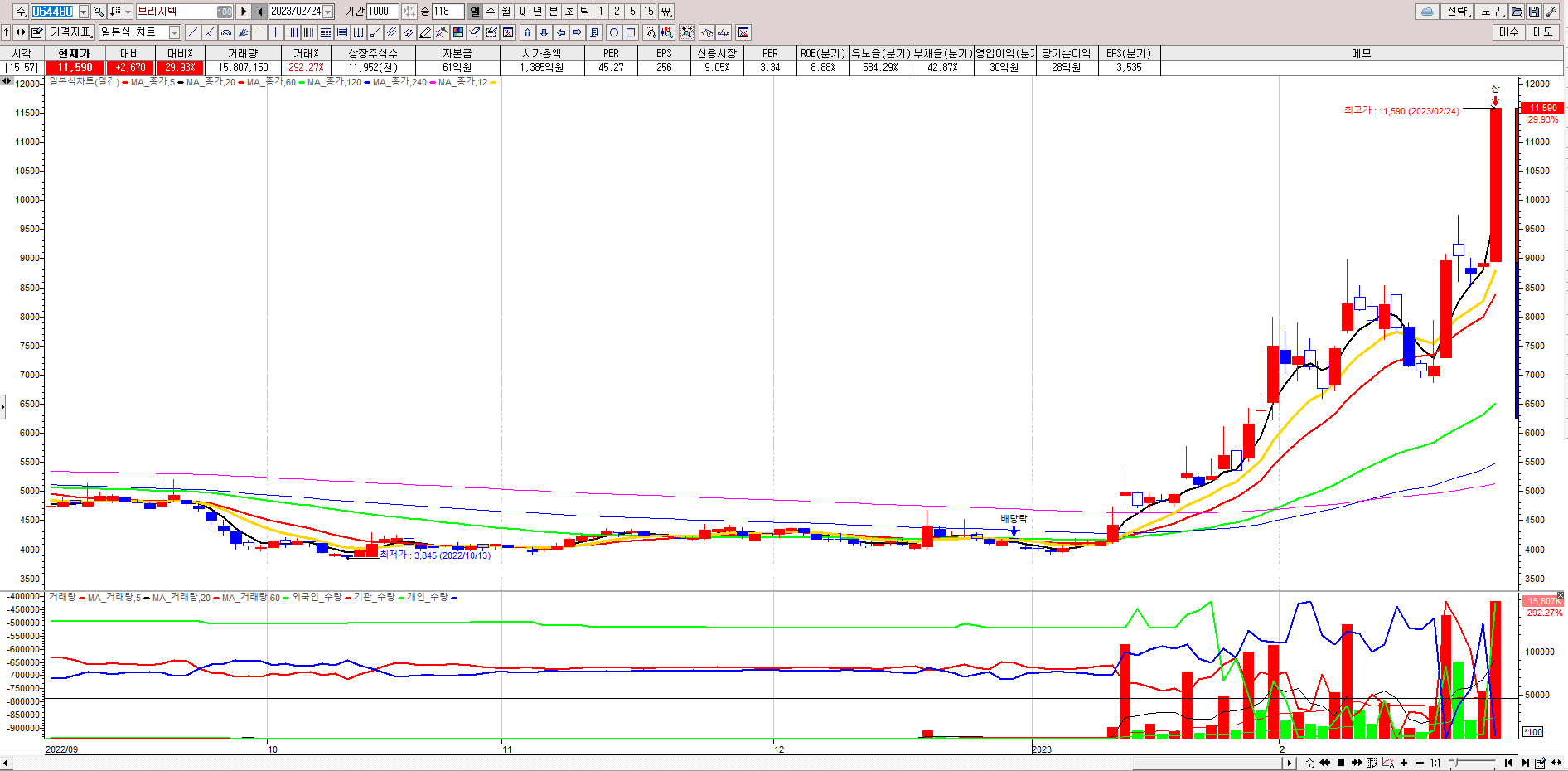
Task: Open the 전략 strategy dropdown
Action: [x=1458, y=12]
